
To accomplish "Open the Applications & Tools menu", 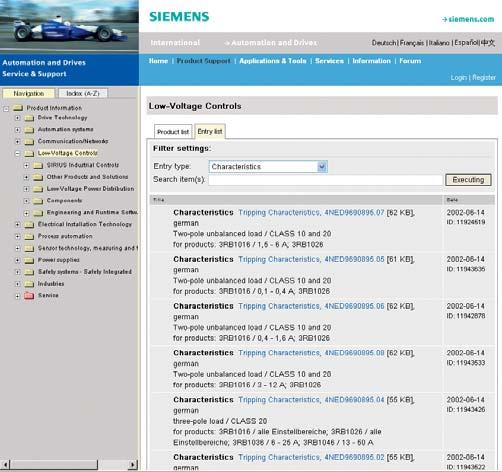I will pos(273,61).
